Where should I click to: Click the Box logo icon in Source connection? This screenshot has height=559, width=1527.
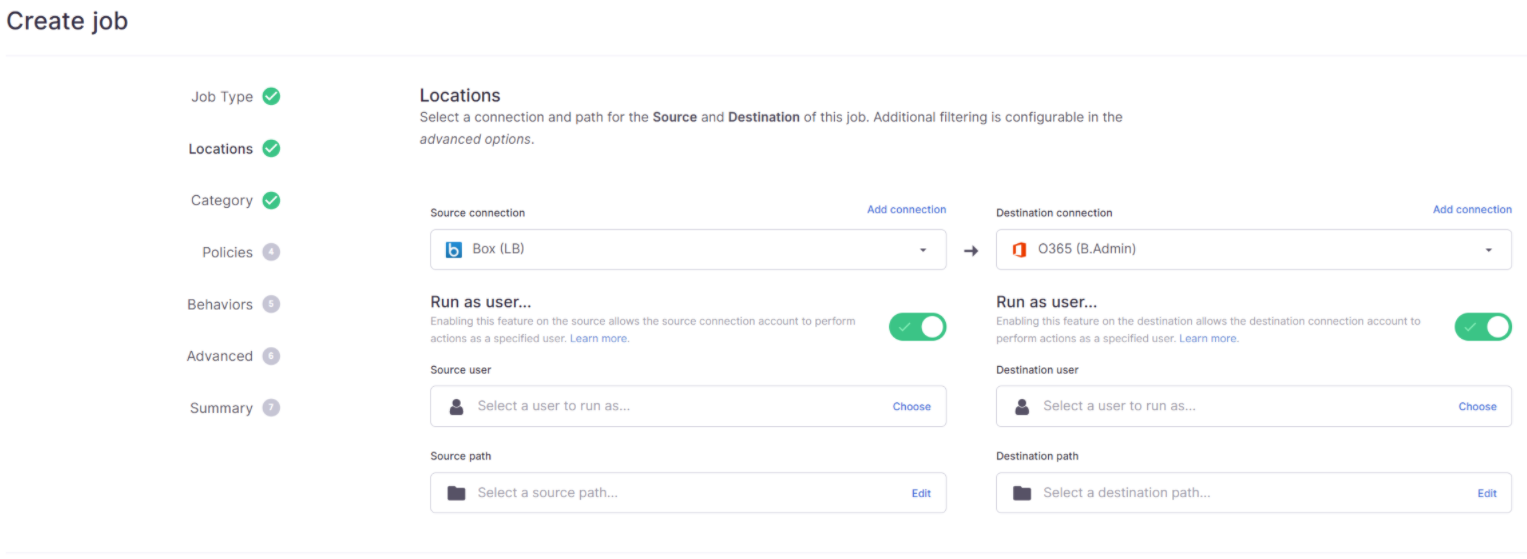pyautogui.click(x=454, y=250)
